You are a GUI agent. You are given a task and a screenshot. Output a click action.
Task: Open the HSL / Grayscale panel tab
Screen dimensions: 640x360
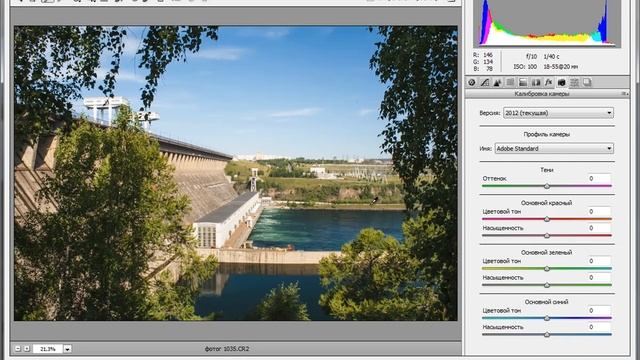510,82
